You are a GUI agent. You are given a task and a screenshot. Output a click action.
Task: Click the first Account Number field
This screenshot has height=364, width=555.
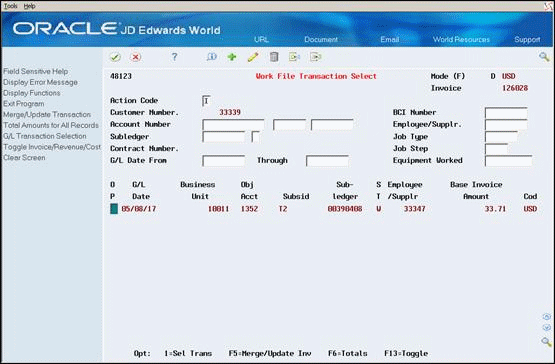tap(233, 125)
